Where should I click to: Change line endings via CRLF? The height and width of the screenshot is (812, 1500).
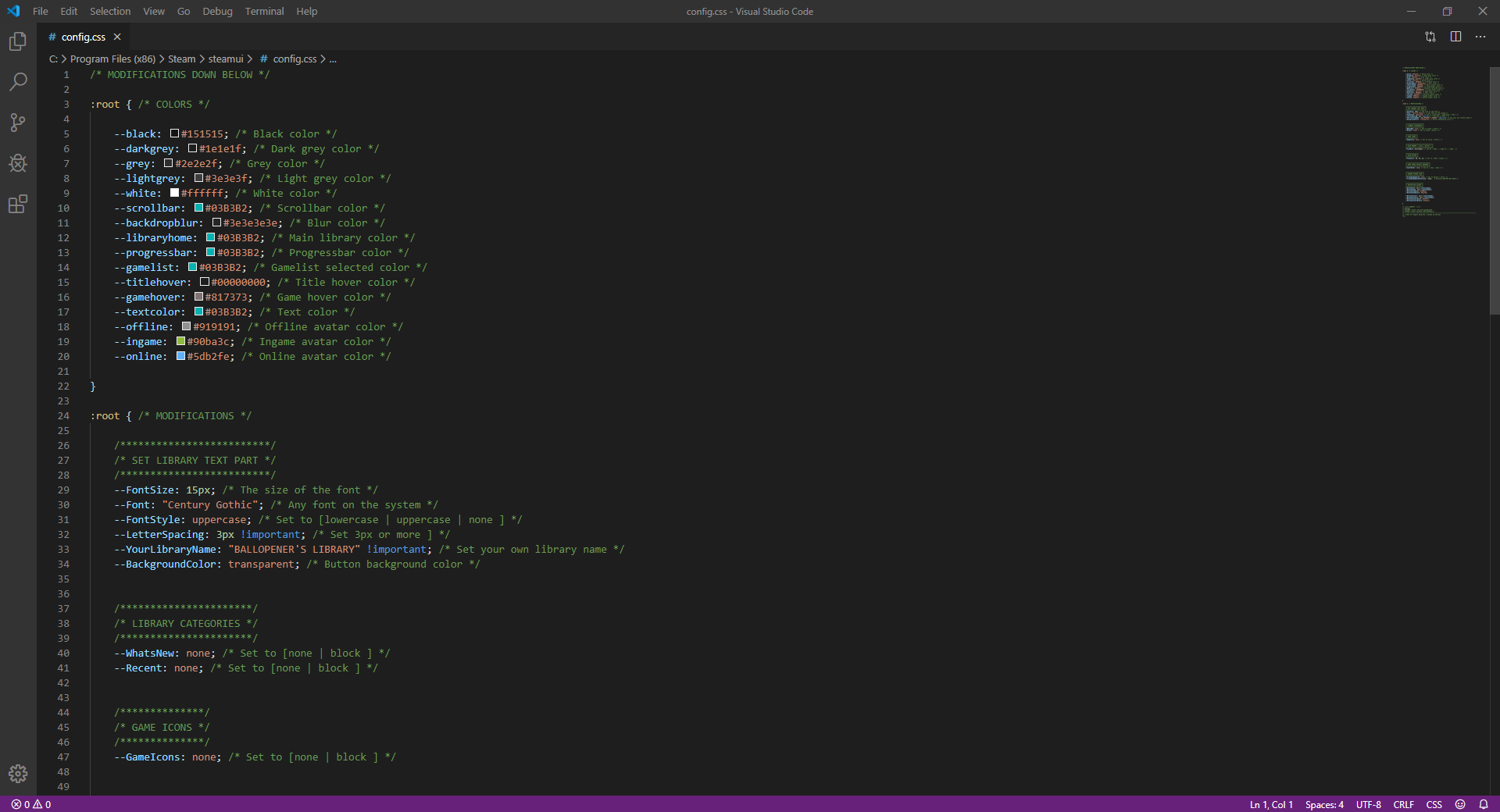[1404, 804]
